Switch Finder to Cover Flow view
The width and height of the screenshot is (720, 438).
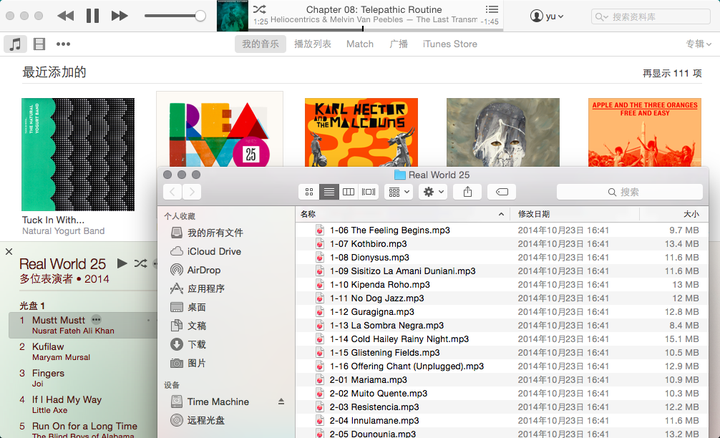368,192
